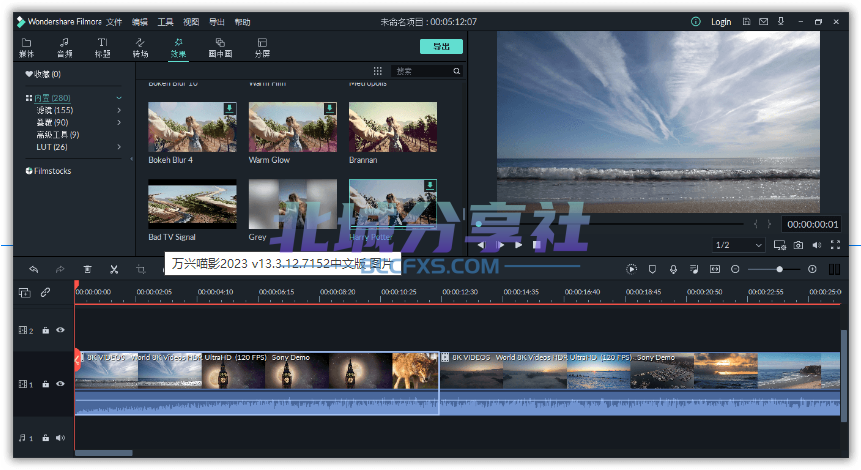
Task: Switch to the 转场 transitions tab
Action: point(141,48)
